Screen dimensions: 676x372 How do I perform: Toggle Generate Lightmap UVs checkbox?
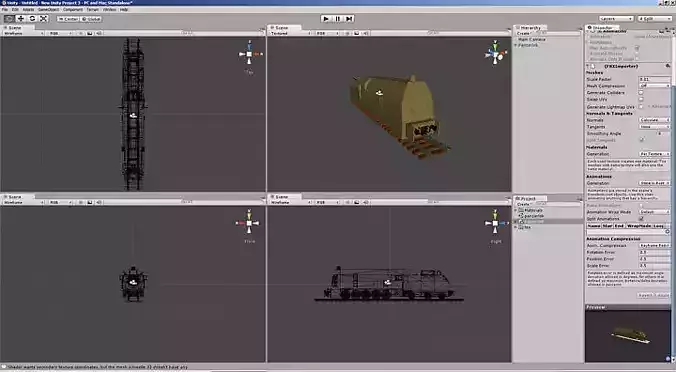pyautogui.click(x=641, y=106)
